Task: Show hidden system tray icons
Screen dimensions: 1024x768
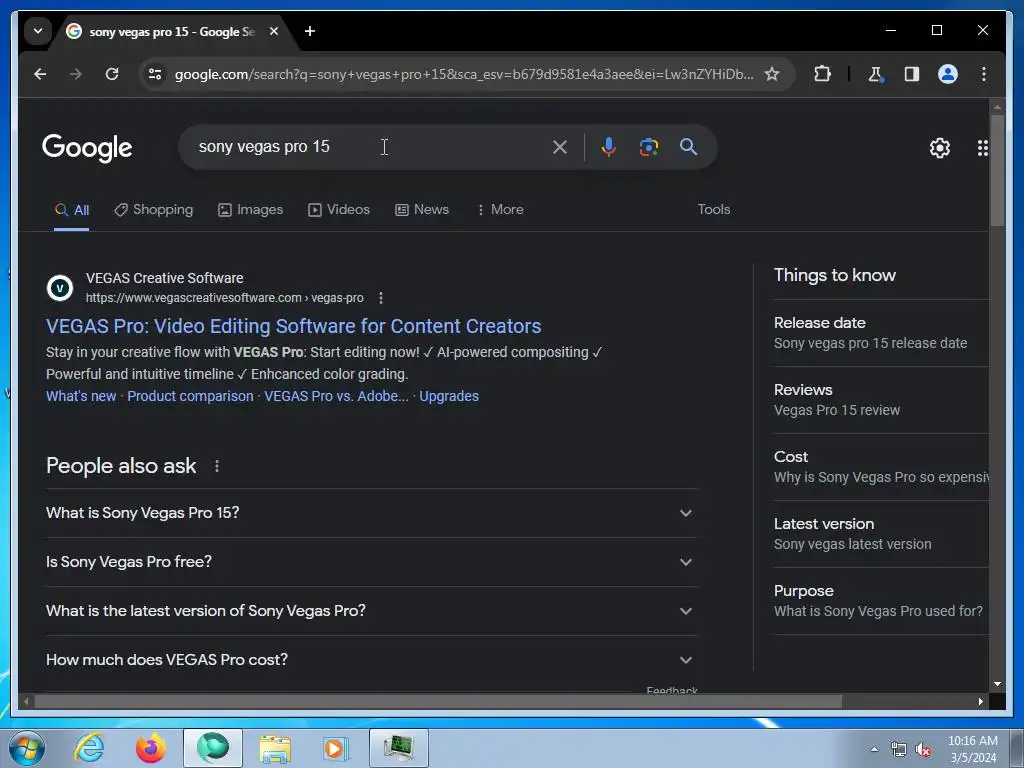Action: pos(874,749)
